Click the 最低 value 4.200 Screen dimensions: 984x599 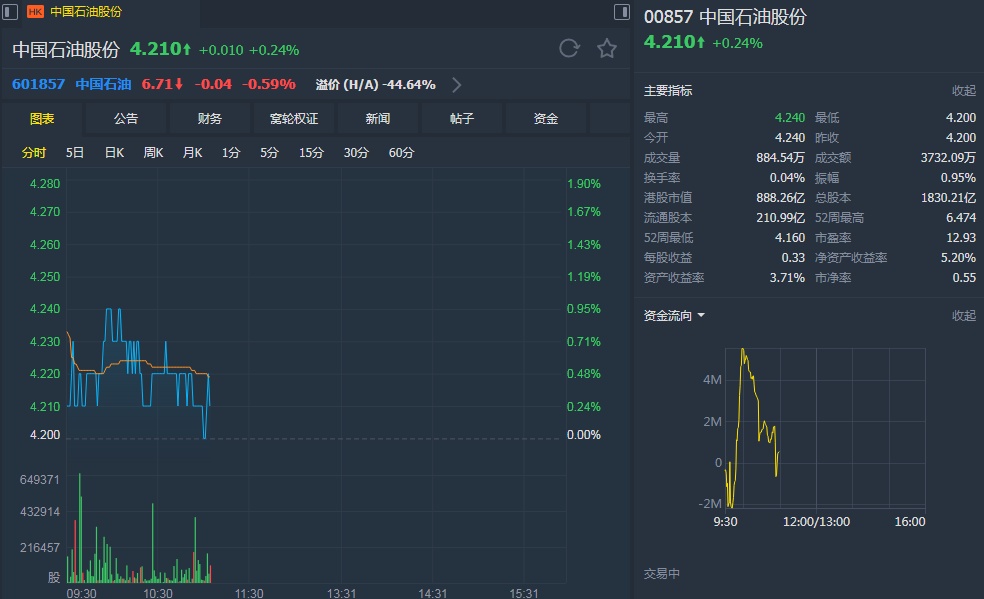[x=961, y=118]
